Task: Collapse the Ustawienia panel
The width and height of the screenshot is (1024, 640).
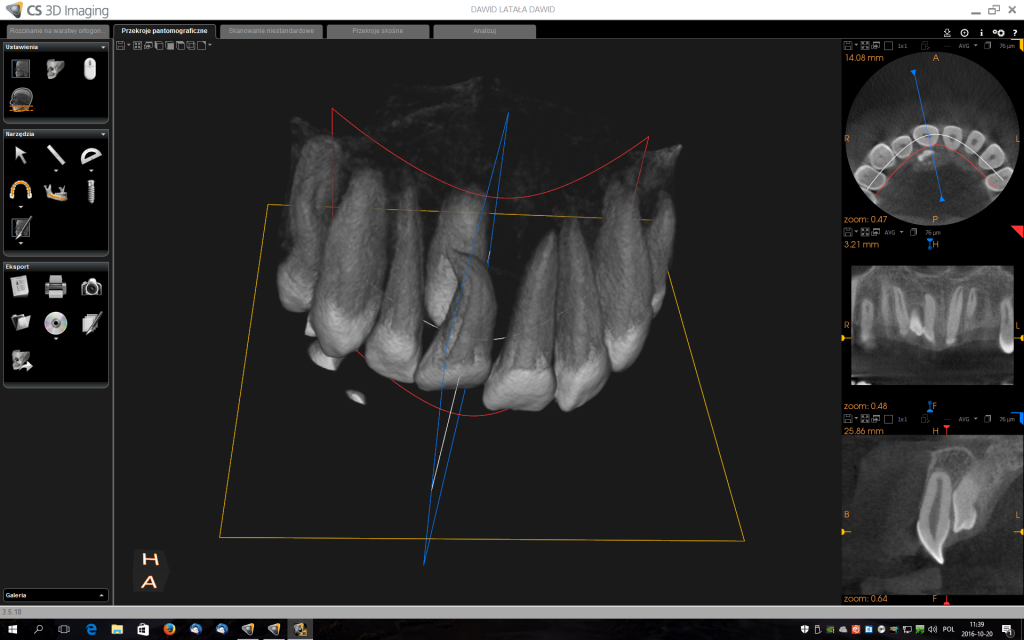Action: (103, 47)
